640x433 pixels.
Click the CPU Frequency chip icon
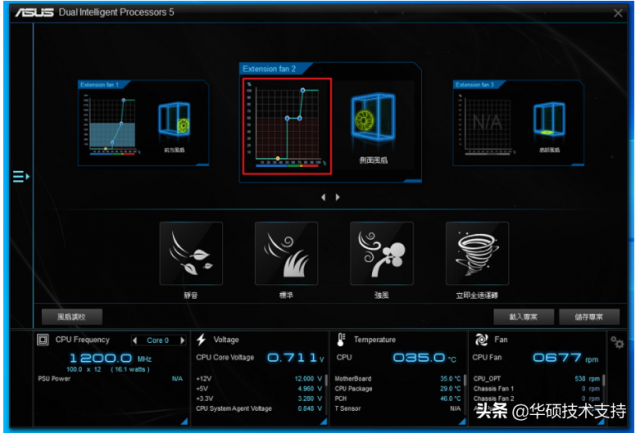click(x=43, y=340)
